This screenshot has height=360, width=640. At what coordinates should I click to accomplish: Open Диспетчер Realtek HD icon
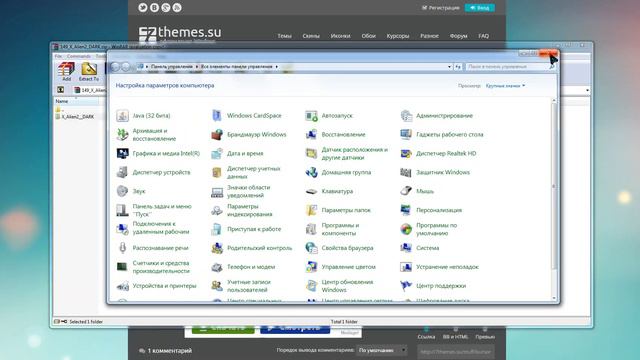click(406, 153)
